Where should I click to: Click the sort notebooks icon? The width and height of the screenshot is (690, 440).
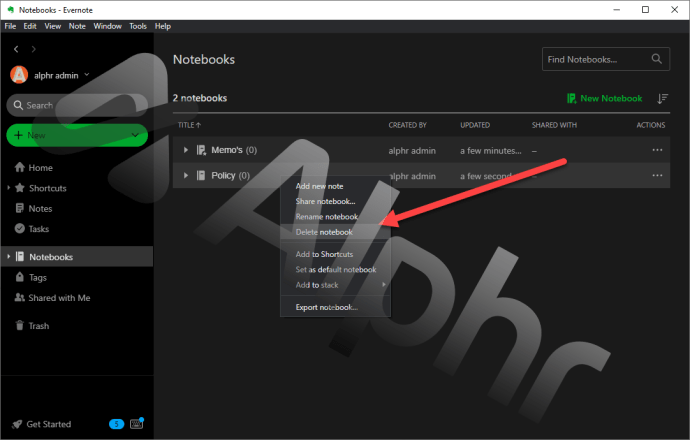(x=662, y=99)
